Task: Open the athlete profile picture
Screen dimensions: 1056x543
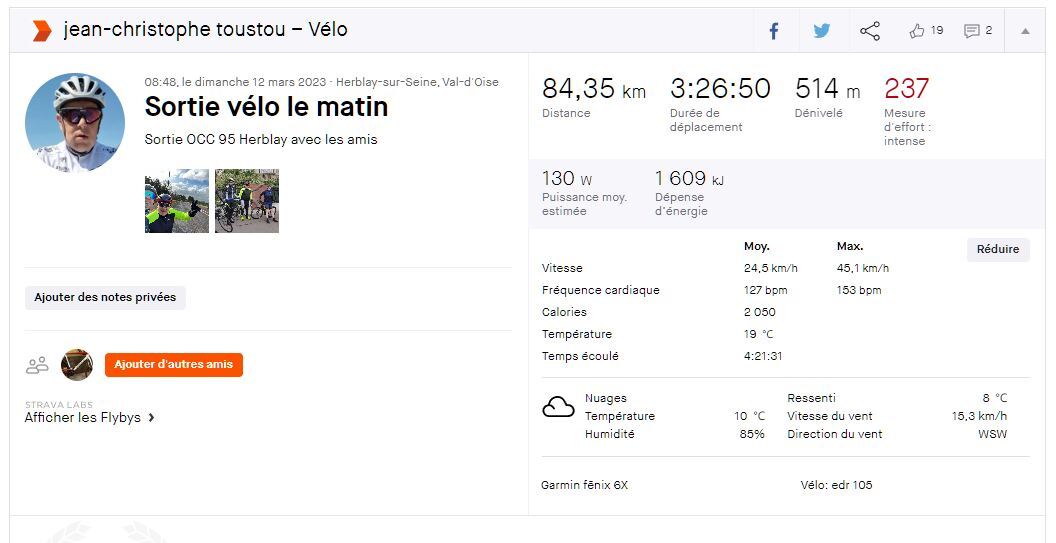Action: point(75,123)
